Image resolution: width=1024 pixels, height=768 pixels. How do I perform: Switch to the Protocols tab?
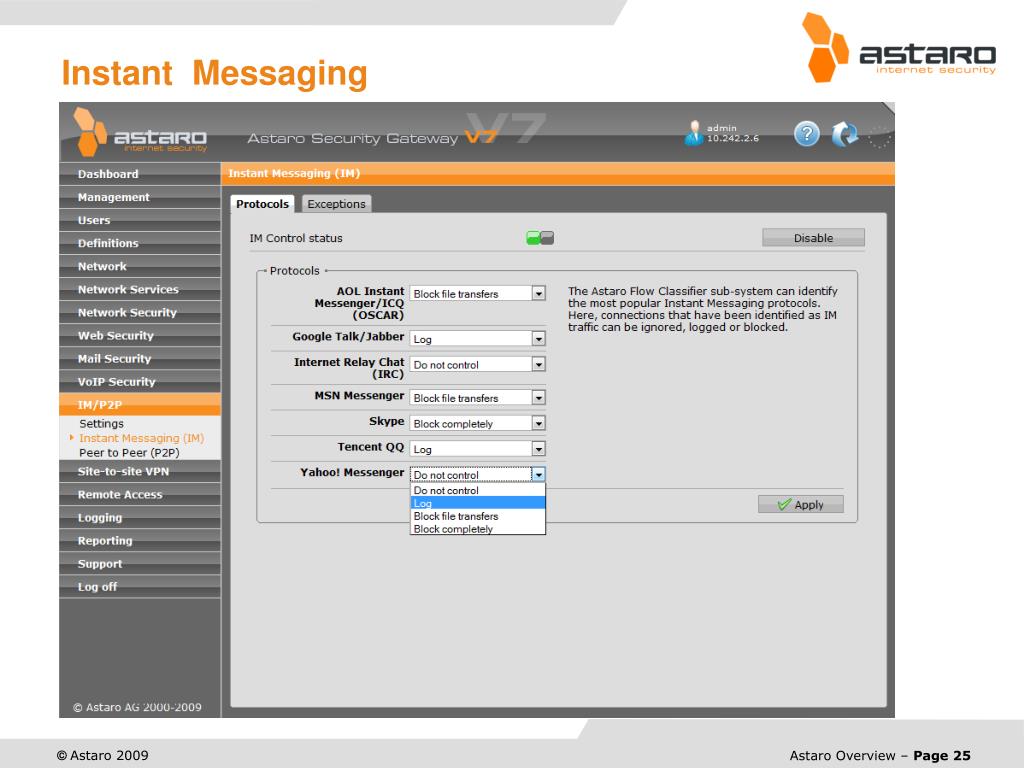[262, 204]
